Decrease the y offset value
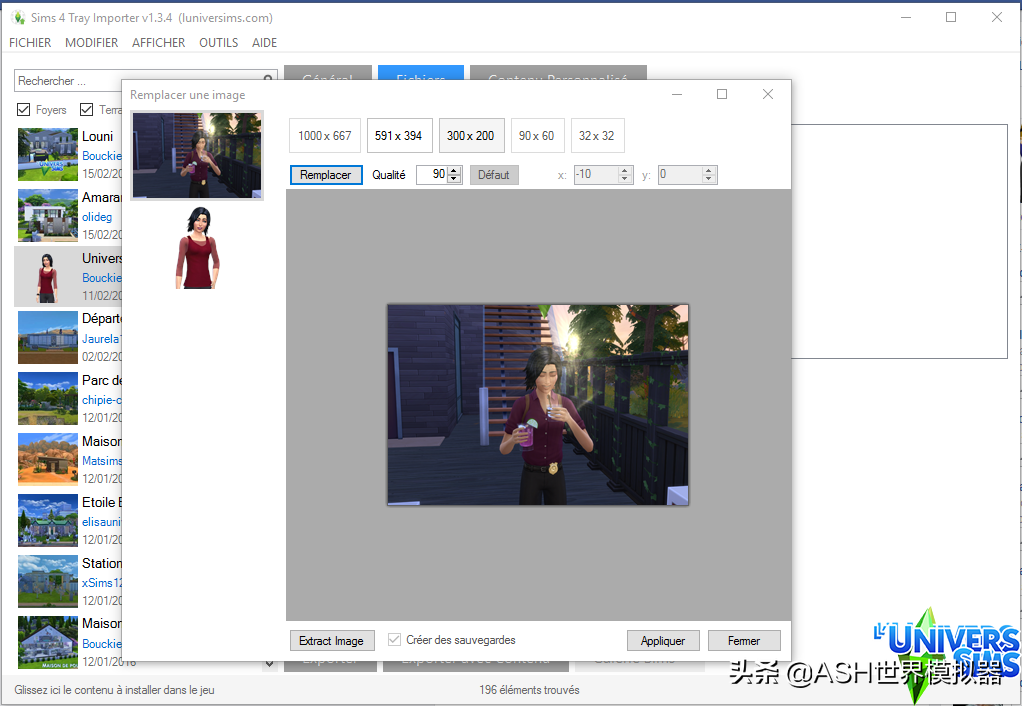Screen dimensions: 1022x706 [x=709, y=179]
